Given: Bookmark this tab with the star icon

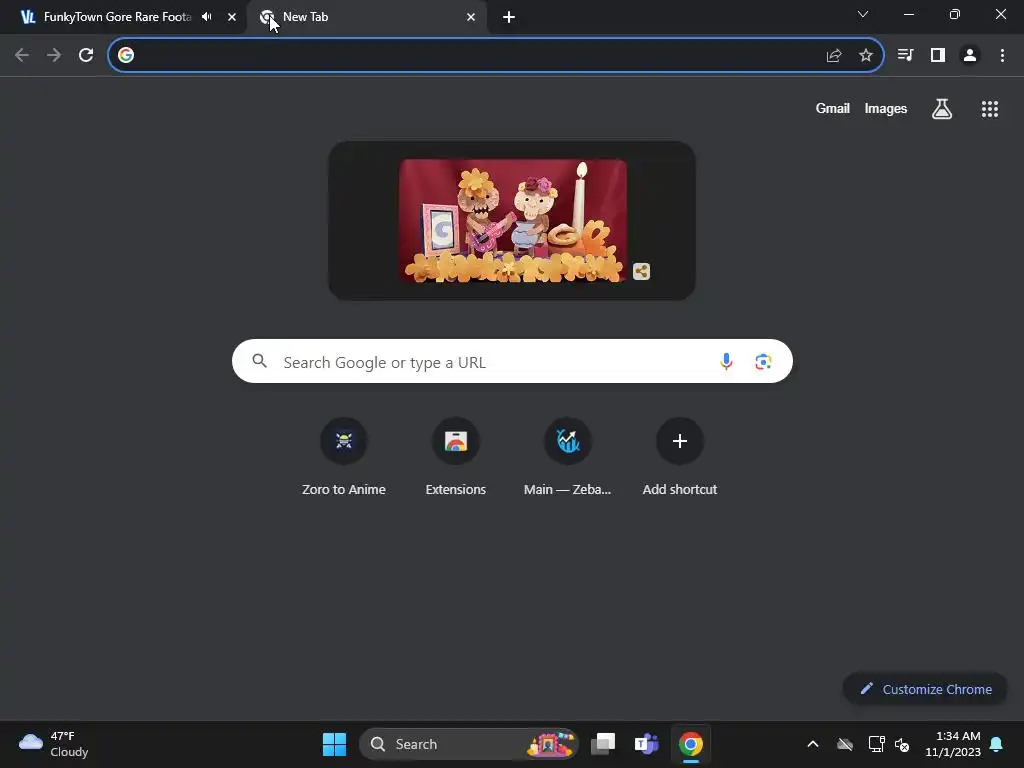Looking at the screenshot, I should [x=866, y=56].
